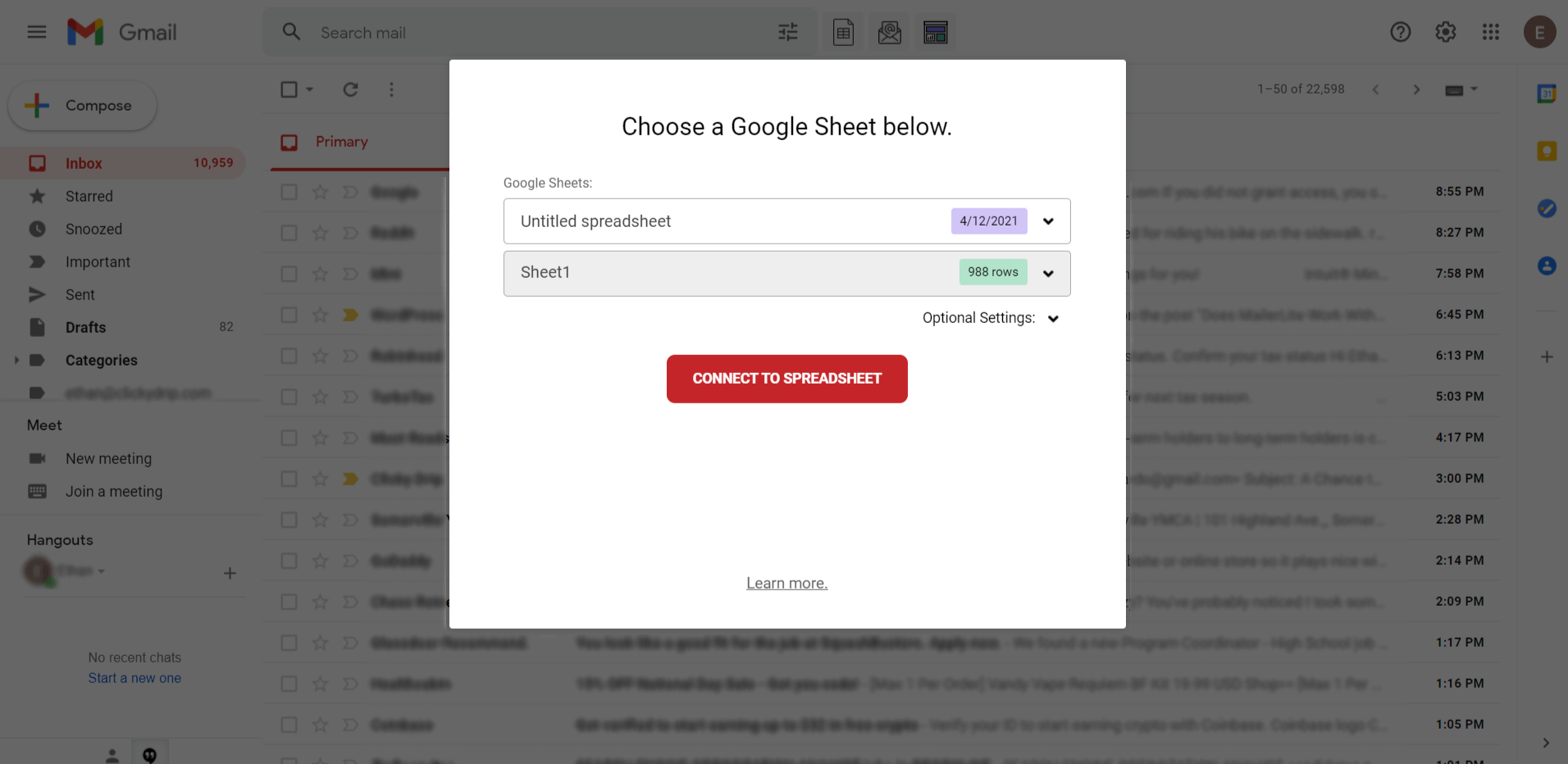Open Hangouts user status dropdown
Image resolution: width=1568 pixels, height=764 pixels.
coord(102,571)
